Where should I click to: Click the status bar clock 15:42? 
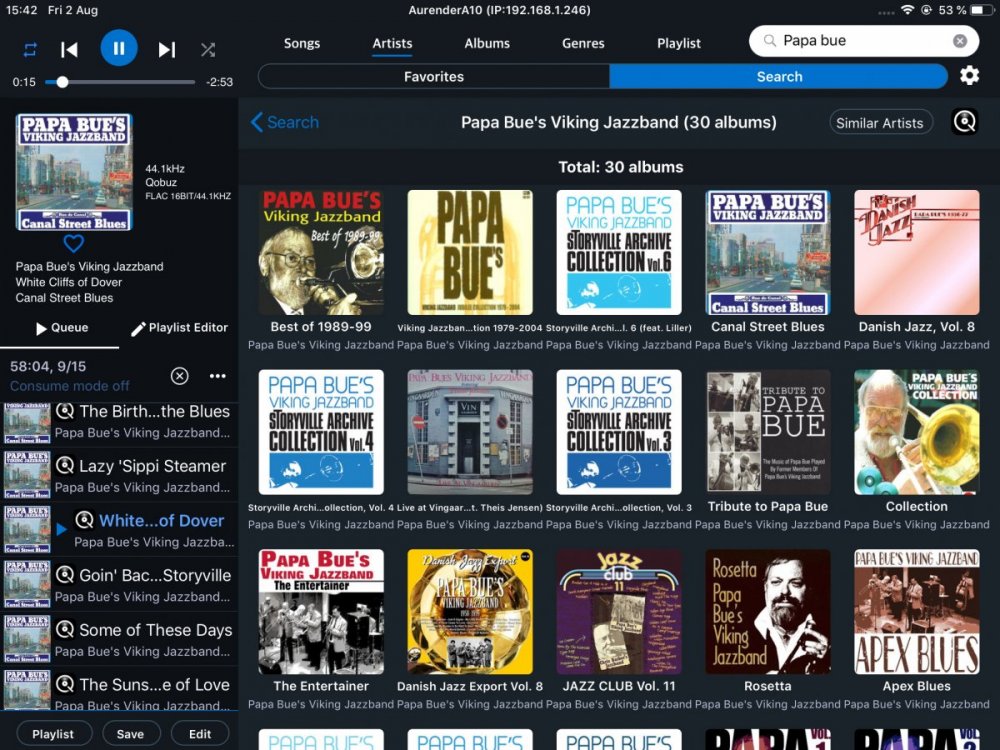21,10
